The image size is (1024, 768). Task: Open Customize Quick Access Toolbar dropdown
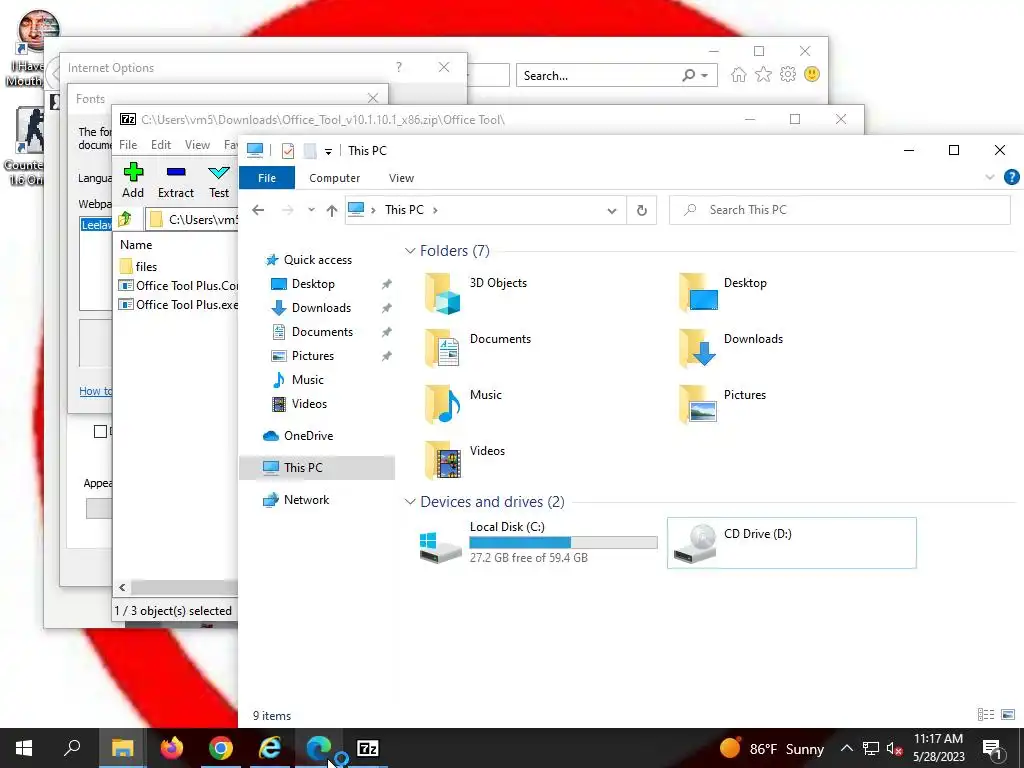[328, 152]
